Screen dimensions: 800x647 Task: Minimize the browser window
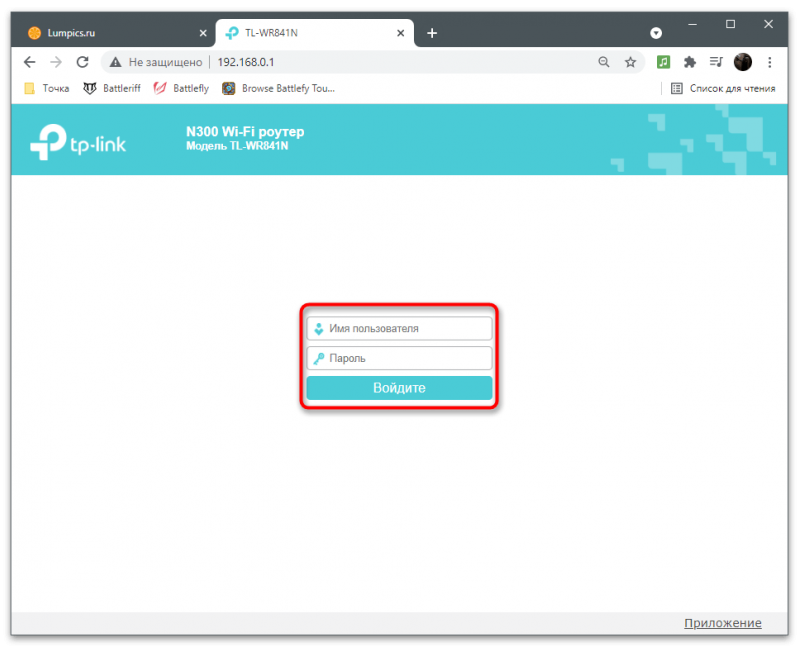[692, 24]
